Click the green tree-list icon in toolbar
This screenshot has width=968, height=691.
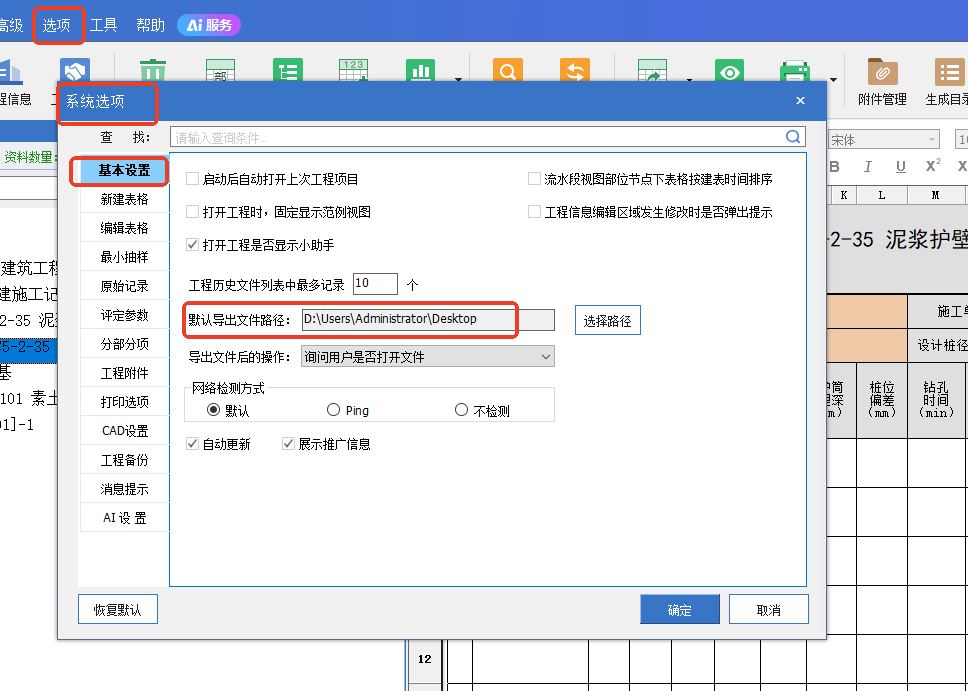288,70
